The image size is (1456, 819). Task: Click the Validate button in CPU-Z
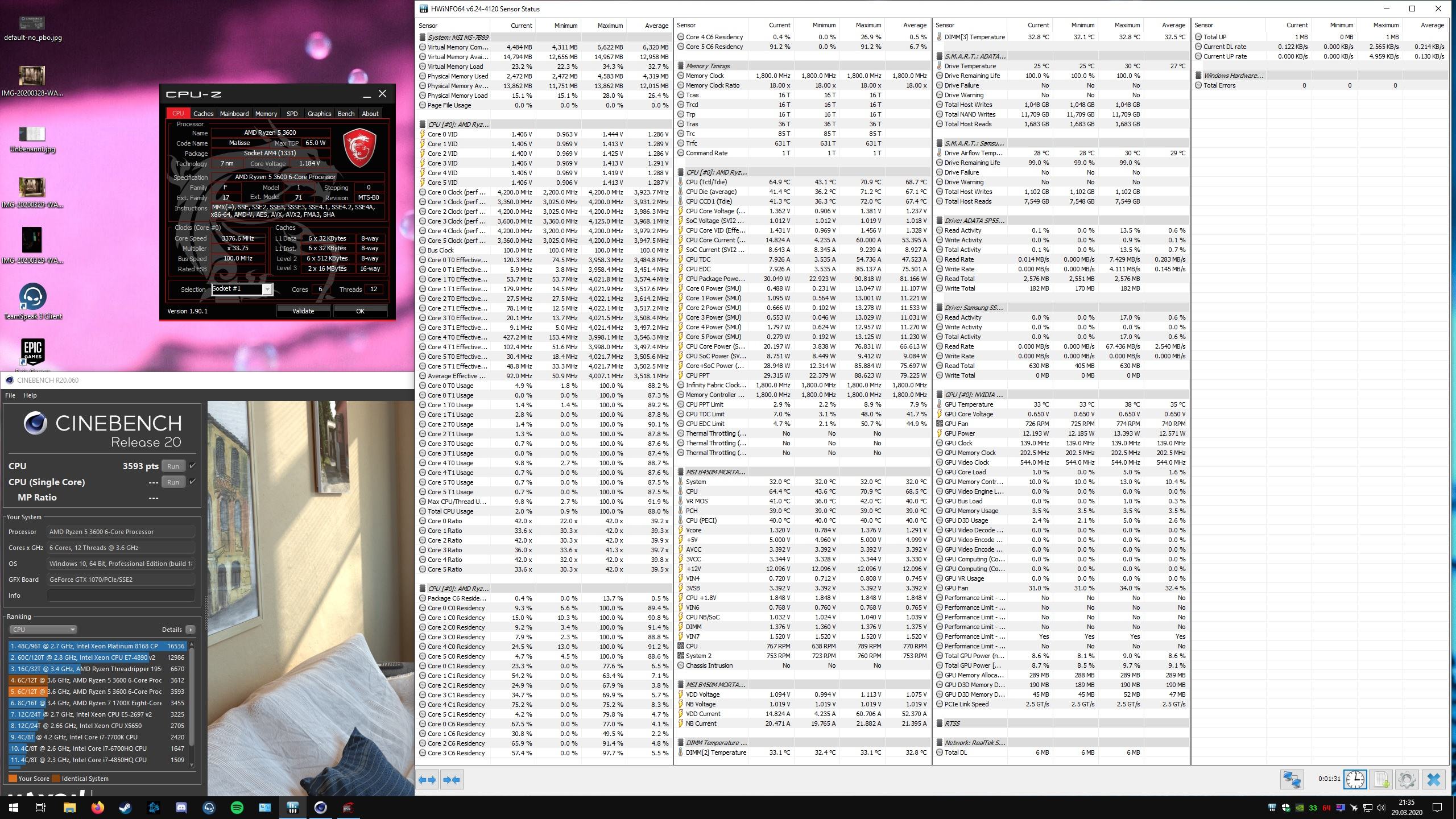click(x=303, y=311)
